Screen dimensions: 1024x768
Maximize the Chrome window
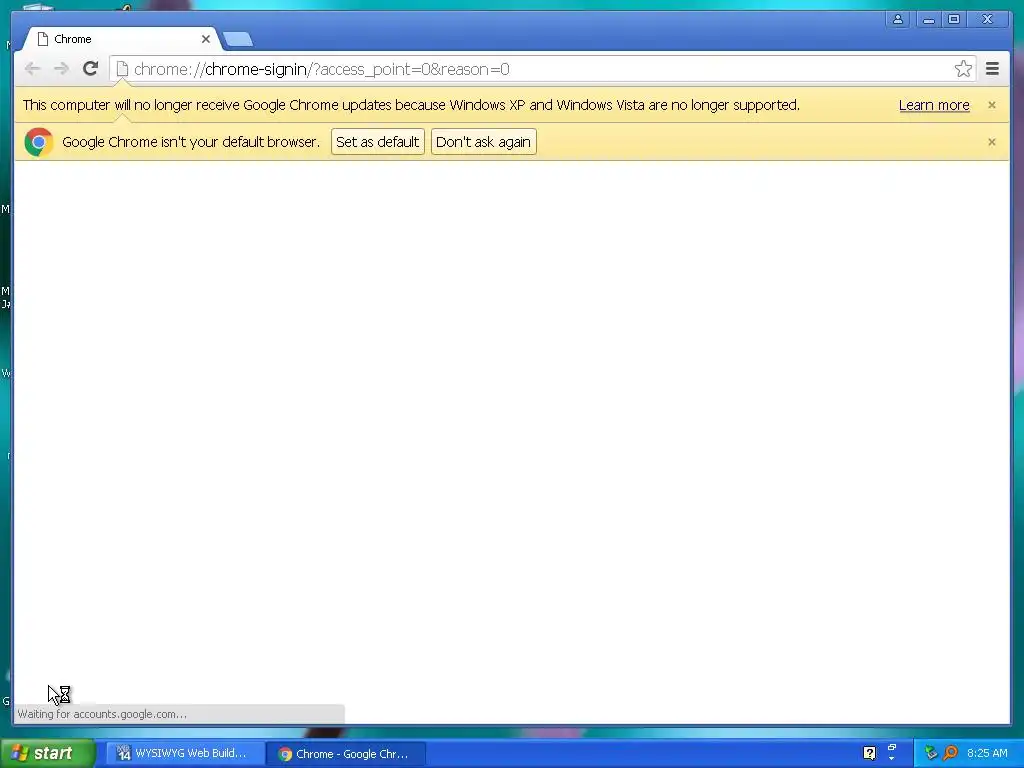click(954, 19)
